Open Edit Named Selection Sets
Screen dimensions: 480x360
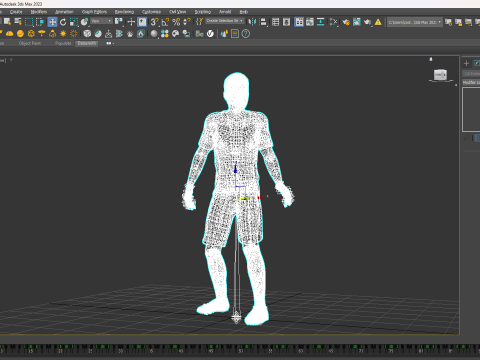point(199,22)
